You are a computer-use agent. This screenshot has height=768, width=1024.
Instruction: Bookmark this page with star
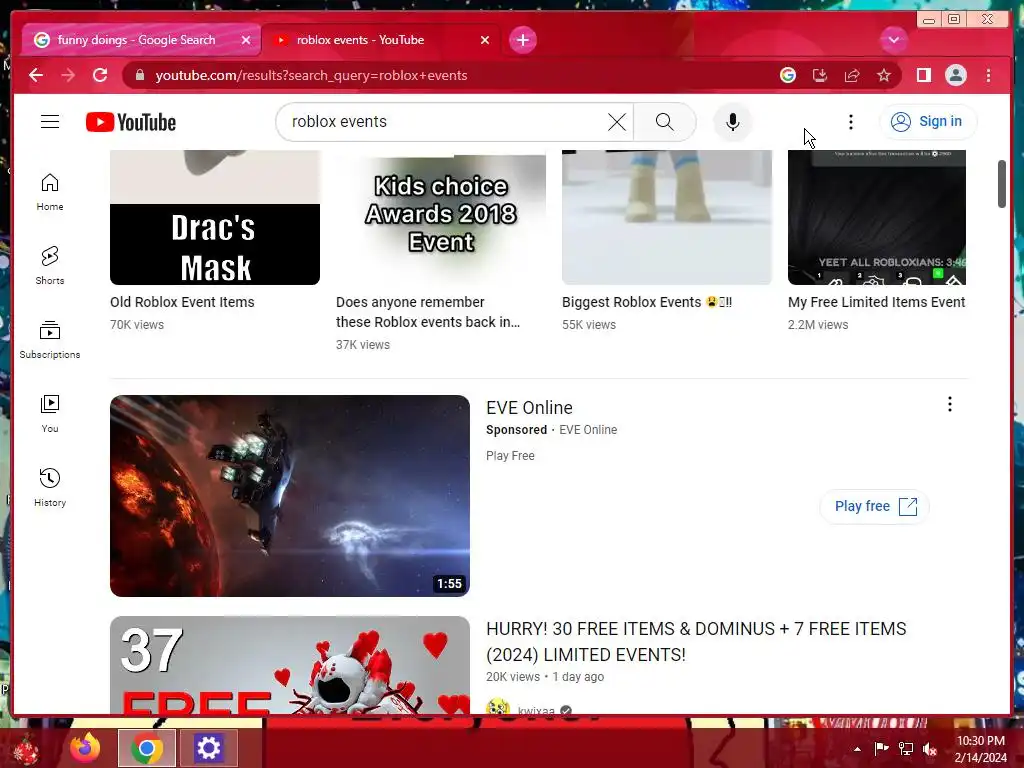884,75
